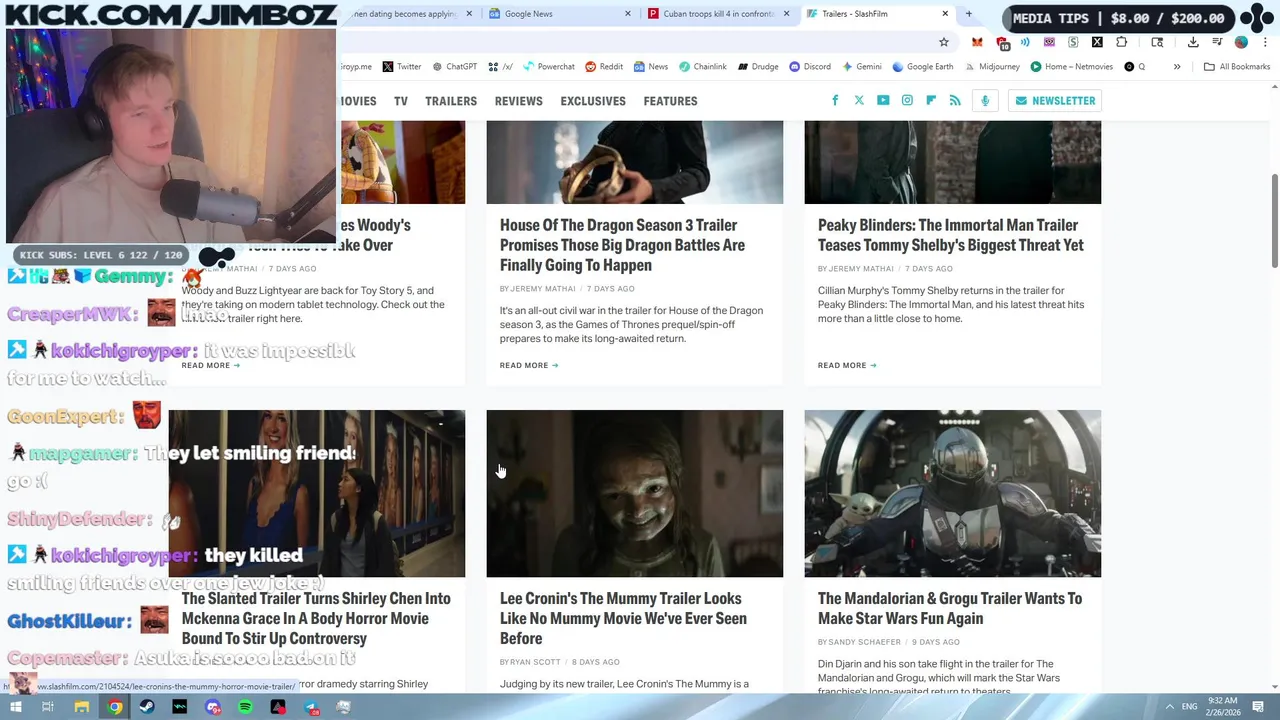Open Task View on the taskbar

48,707
